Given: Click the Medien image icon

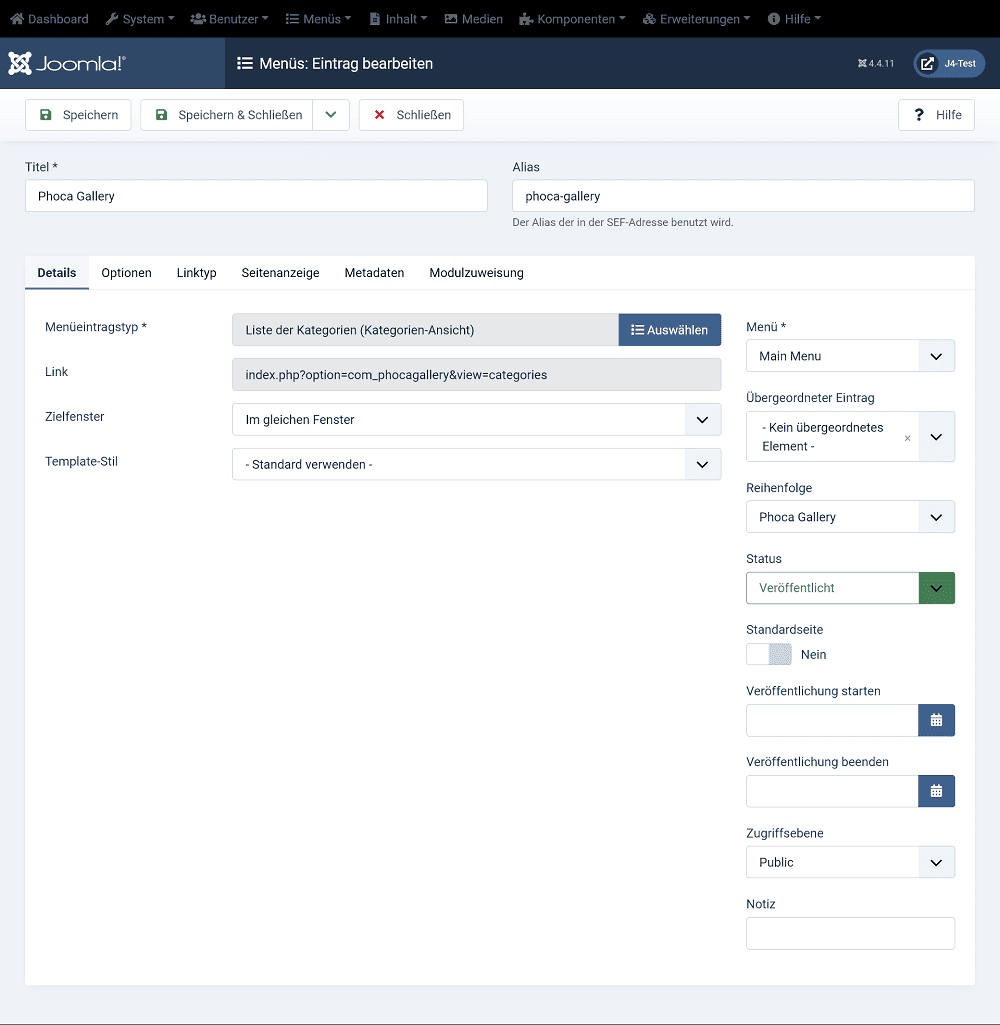Looking at the screenshot, I should point(451,19).
